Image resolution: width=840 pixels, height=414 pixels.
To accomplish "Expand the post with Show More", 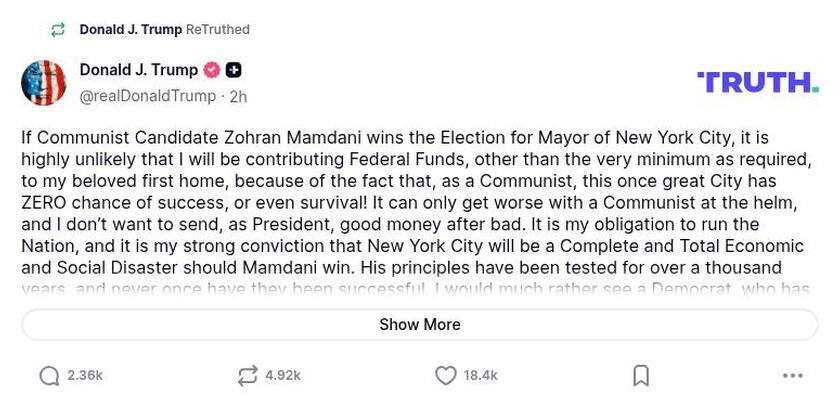I will click(x=420, y=324).
